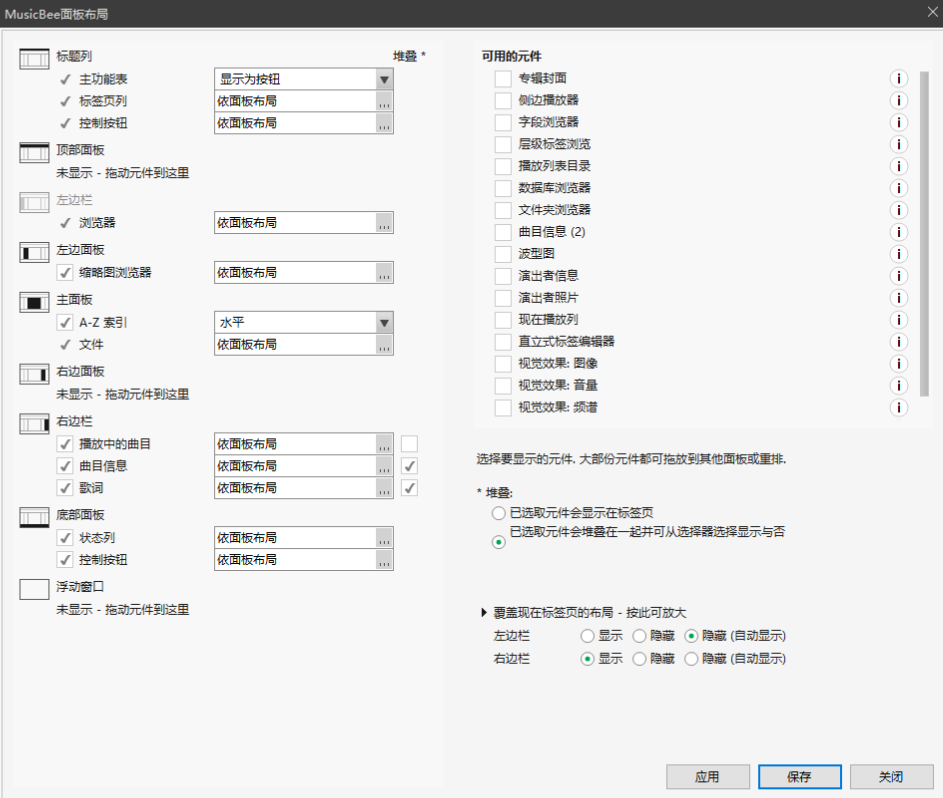Click the 现在播放列 element label
The height and width of the screenshot is (798, 943).
[548, 320]
